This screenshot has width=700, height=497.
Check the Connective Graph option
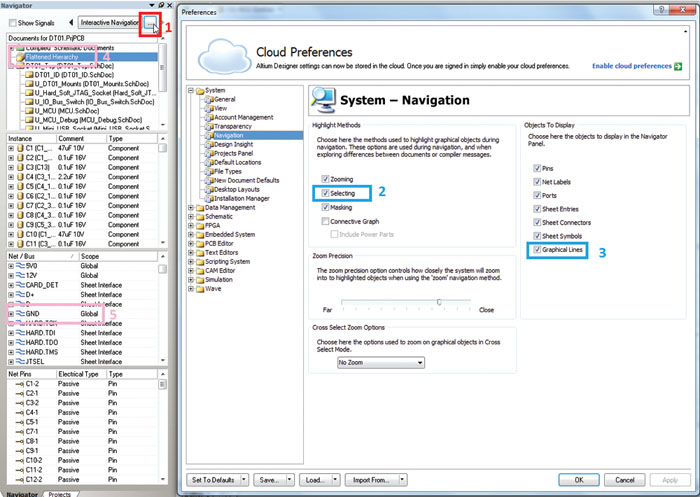click(322, 221)
